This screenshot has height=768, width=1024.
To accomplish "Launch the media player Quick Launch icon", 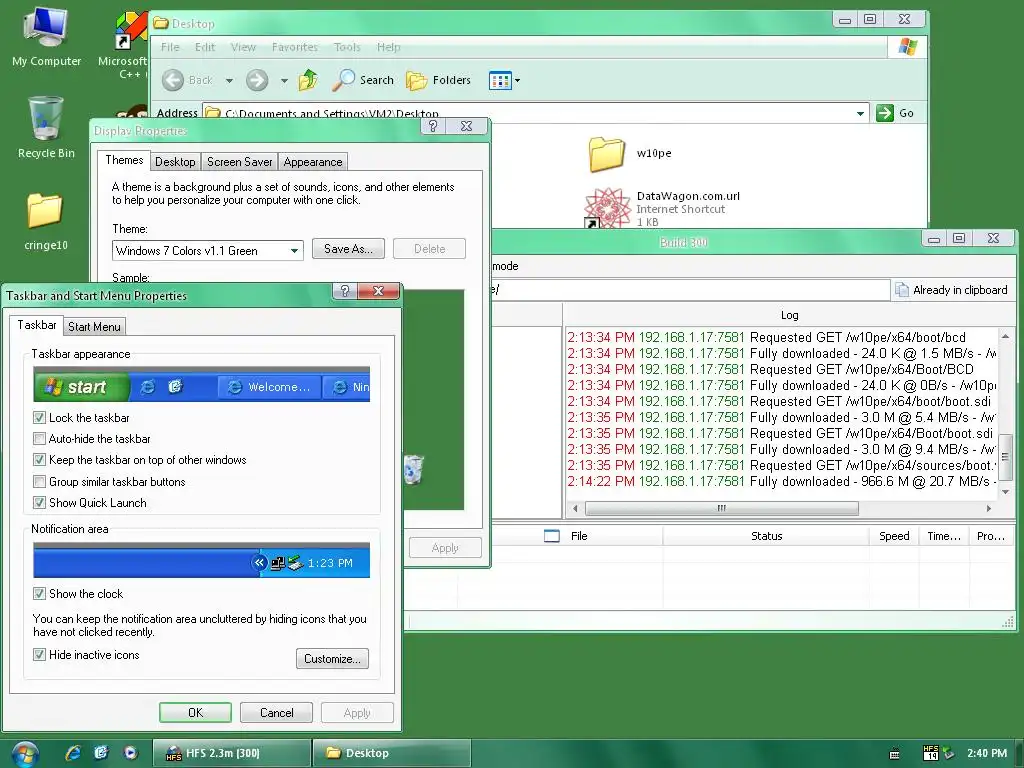I will pos(131,752).
